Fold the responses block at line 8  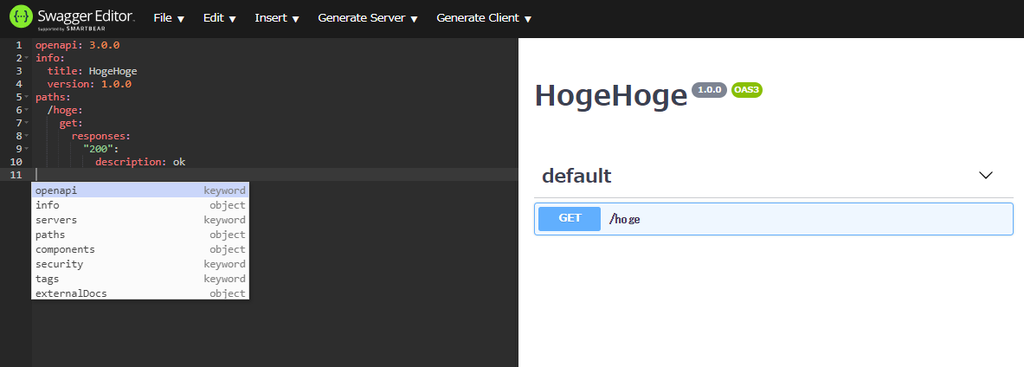[x=27, y=136]
